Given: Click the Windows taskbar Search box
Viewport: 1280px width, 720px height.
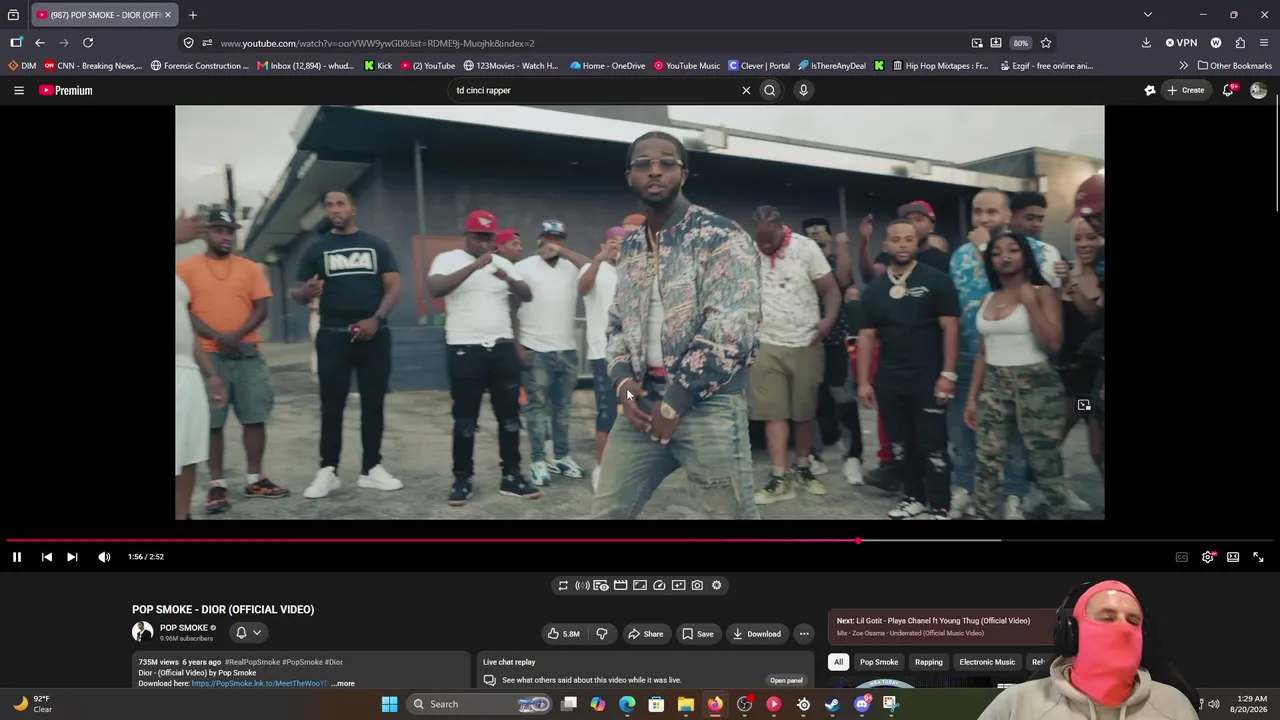Looking at the screenshot, I should pyautogui.click(x=481, y=704).
